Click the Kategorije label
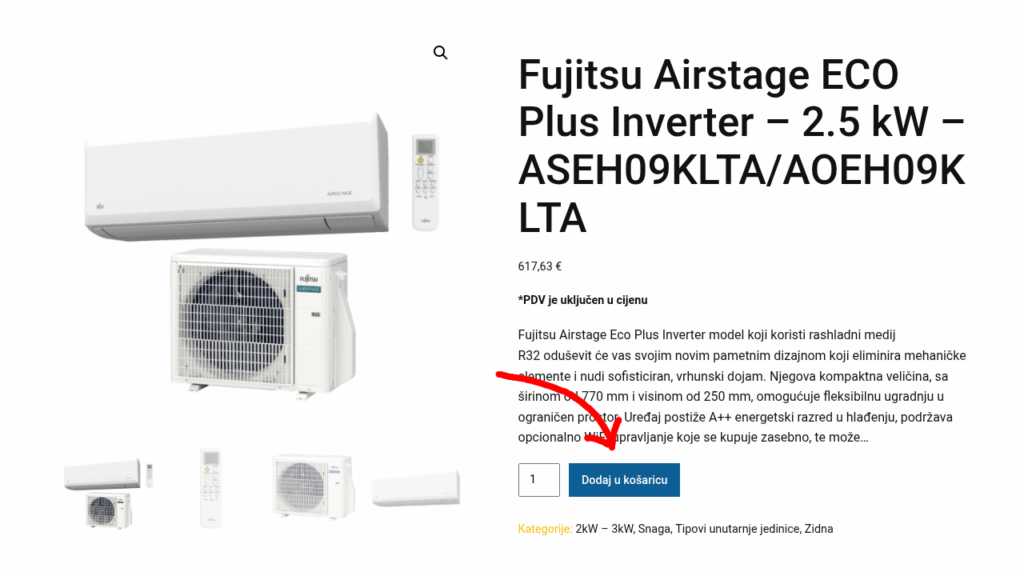Viewport: 1024px width, 576px height. click(545, 529)
